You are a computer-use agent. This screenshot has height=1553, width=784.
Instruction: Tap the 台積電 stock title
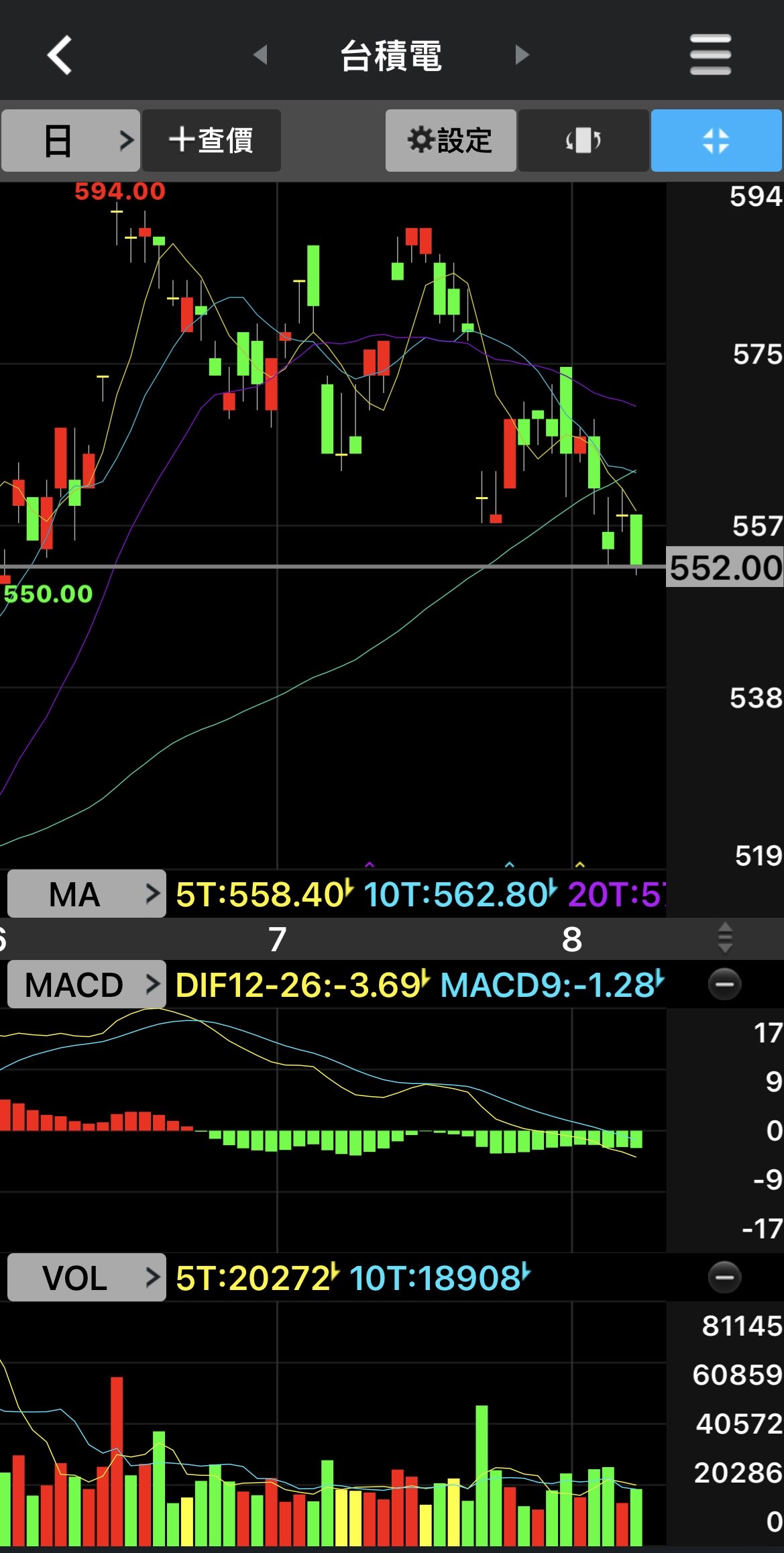391,56
